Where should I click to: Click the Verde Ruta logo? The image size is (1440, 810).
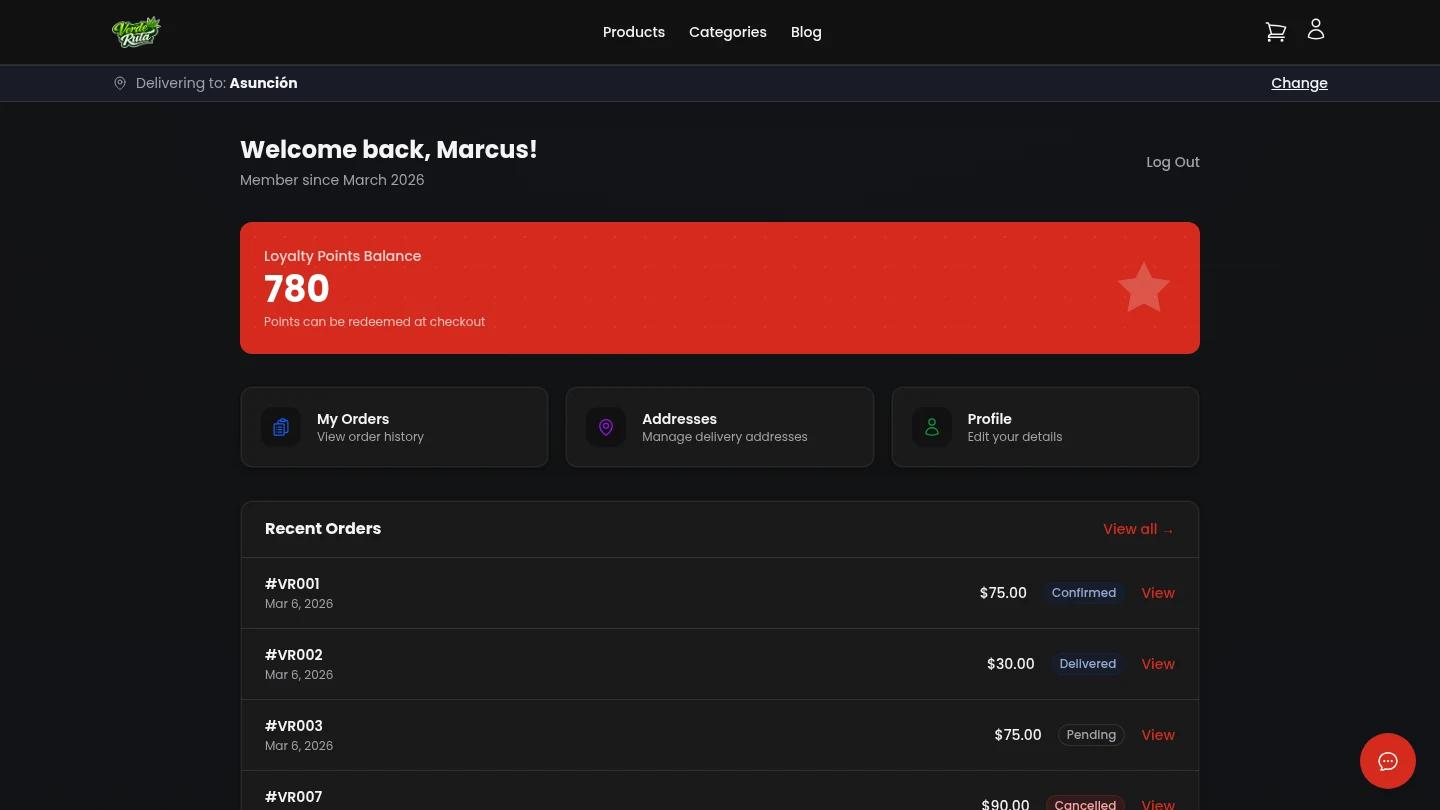(x=136, y=31)
